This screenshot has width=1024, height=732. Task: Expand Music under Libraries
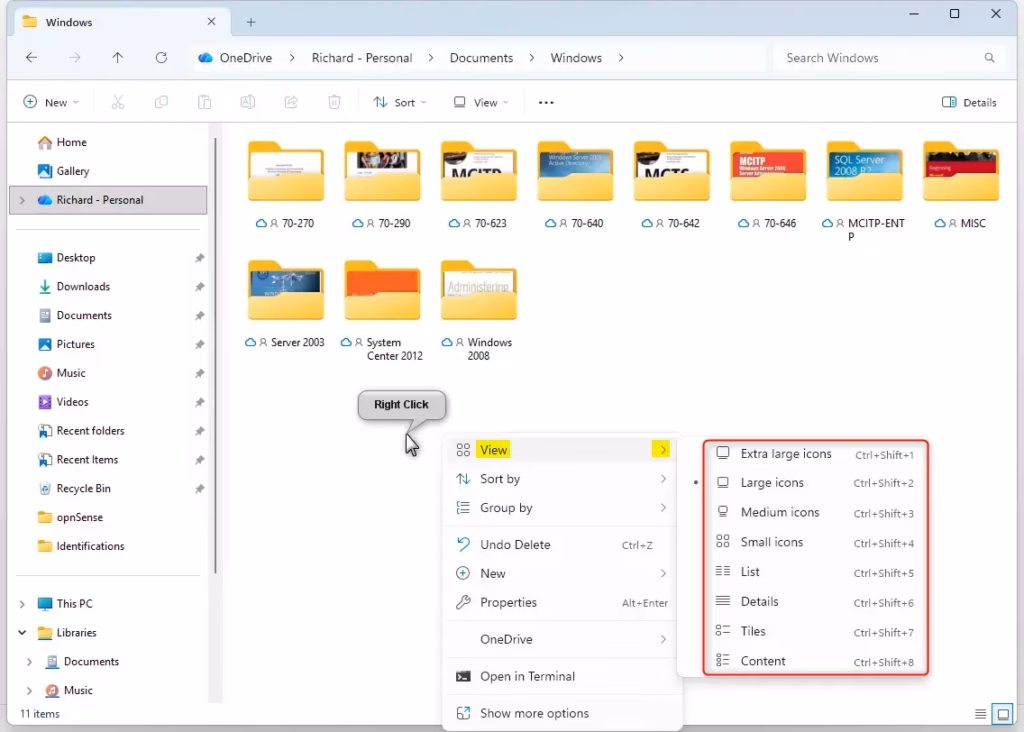click(x=29, y=690)
